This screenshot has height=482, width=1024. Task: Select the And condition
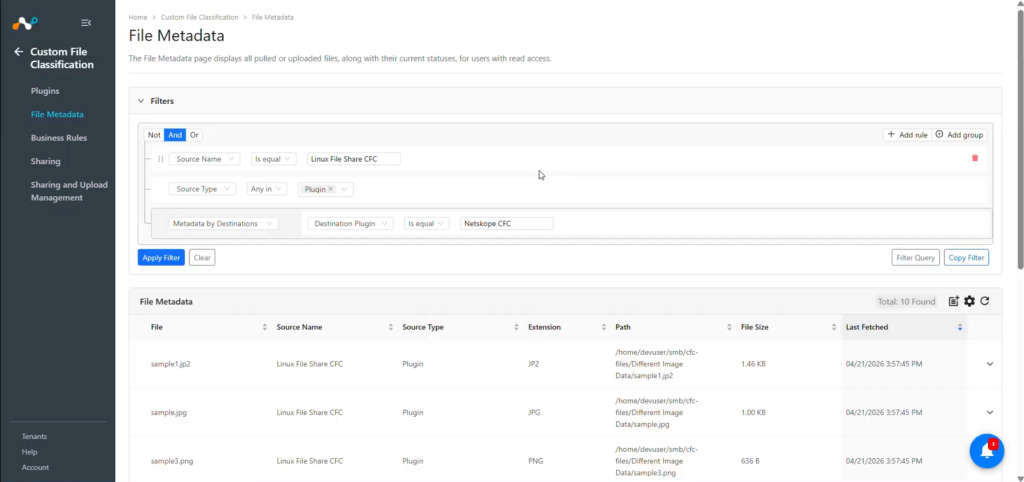click(175, 135)
